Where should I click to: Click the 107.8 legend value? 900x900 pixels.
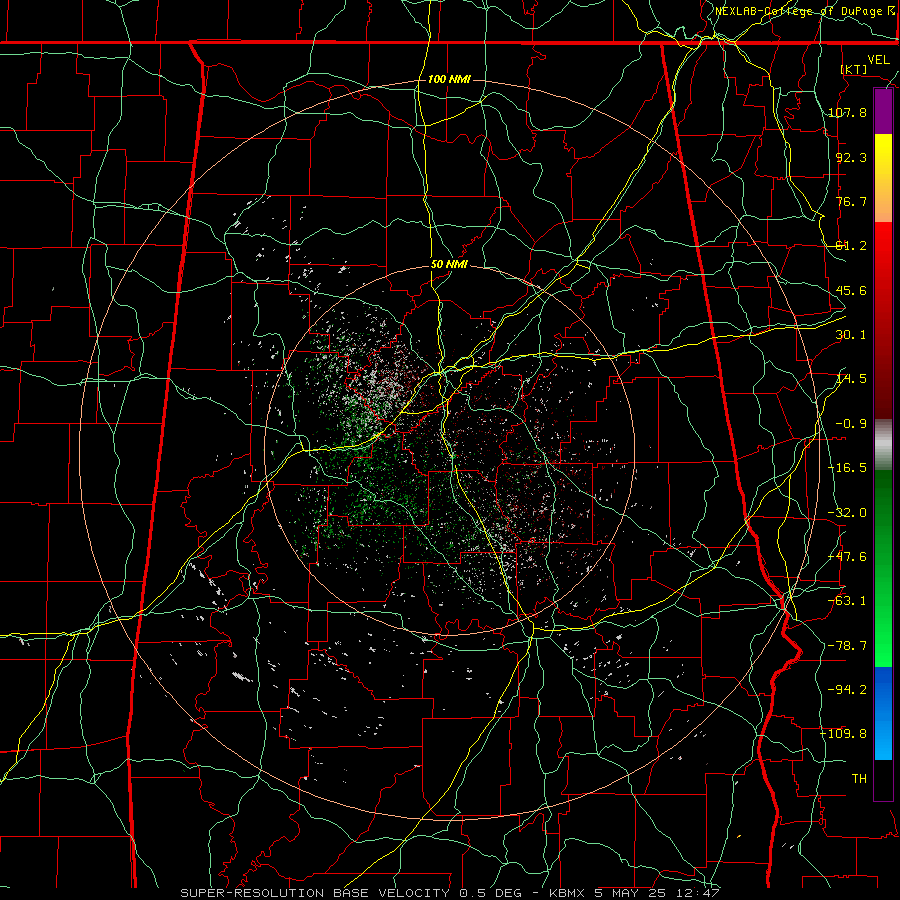847,112
